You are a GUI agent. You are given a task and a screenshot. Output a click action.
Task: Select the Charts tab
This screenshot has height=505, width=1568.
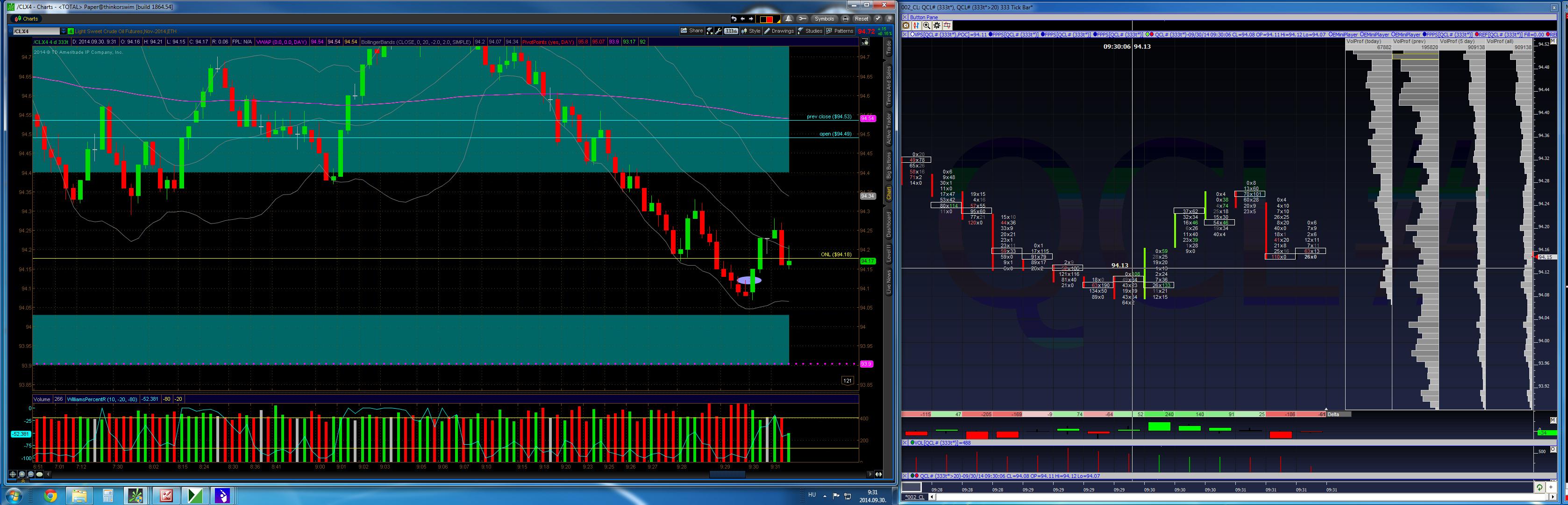coord(26,19)
